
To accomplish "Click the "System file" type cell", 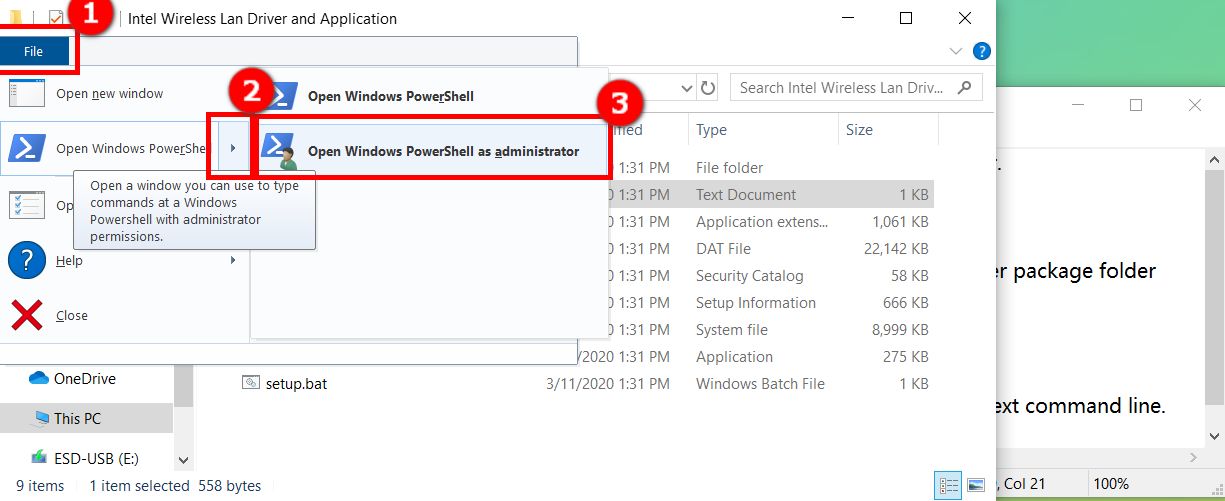I will [x=732, y=330].
